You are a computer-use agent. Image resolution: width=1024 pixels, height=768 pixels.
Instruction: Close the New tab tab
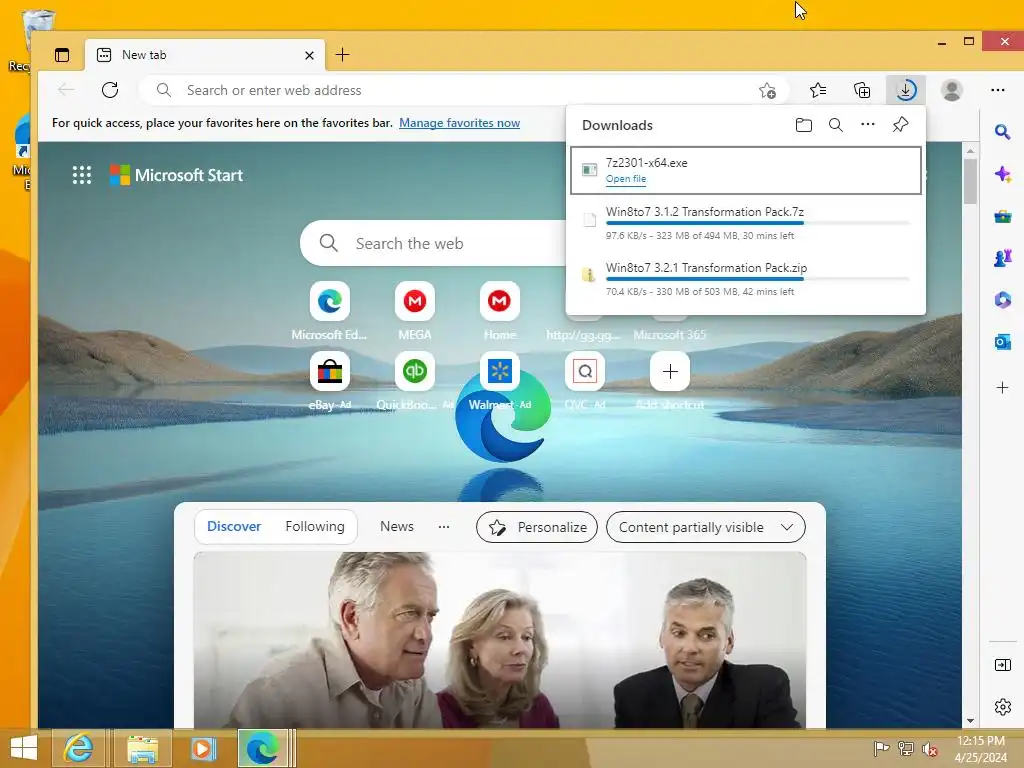(x=310, y=56)
